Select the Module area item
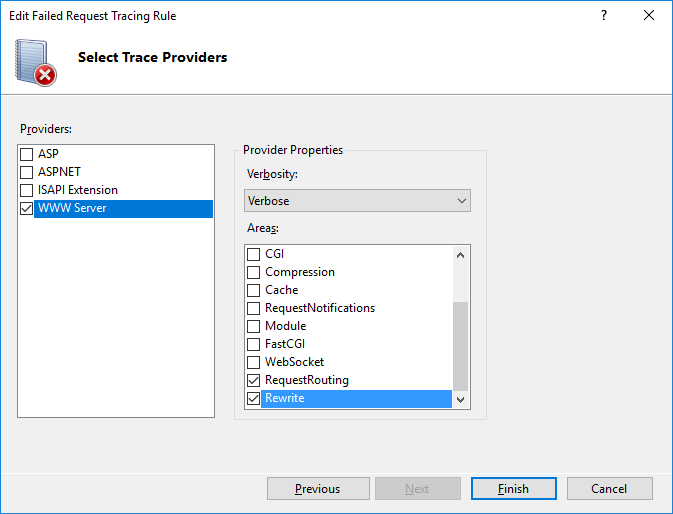This screenshot has height=514, width=673. click(285, 326)
